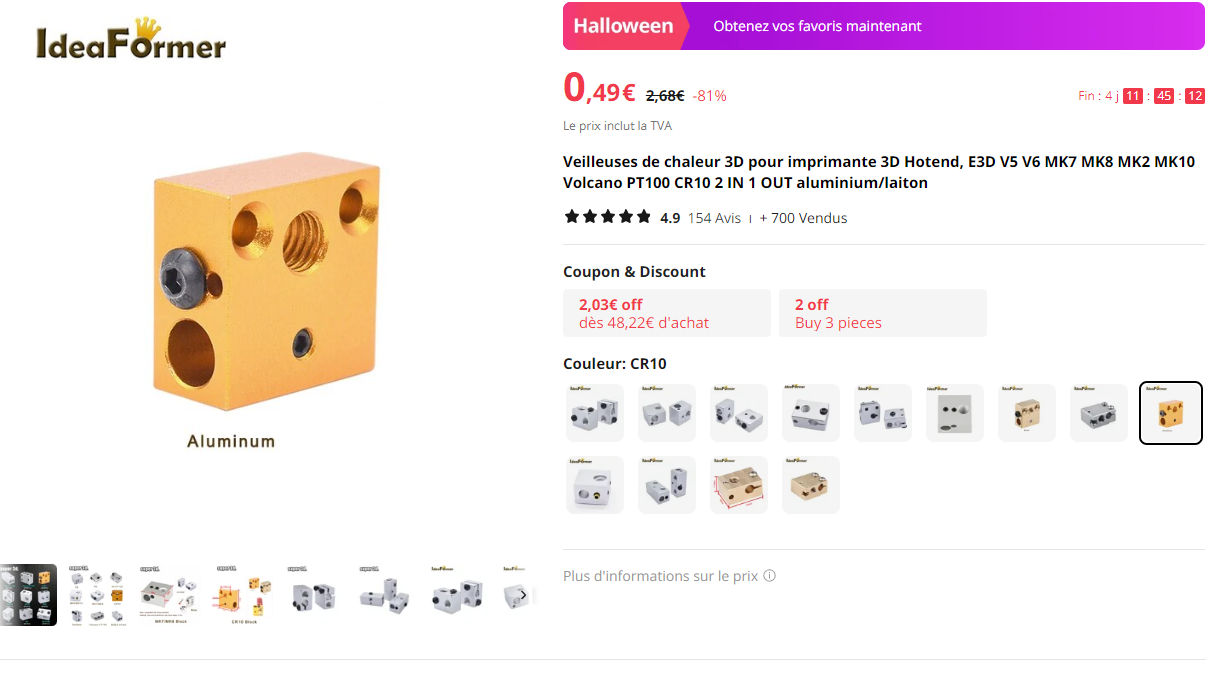Viewport: 1226px width, 686px height.
Task: Click the info icon beside price information
Action: [x=769, y=576]
